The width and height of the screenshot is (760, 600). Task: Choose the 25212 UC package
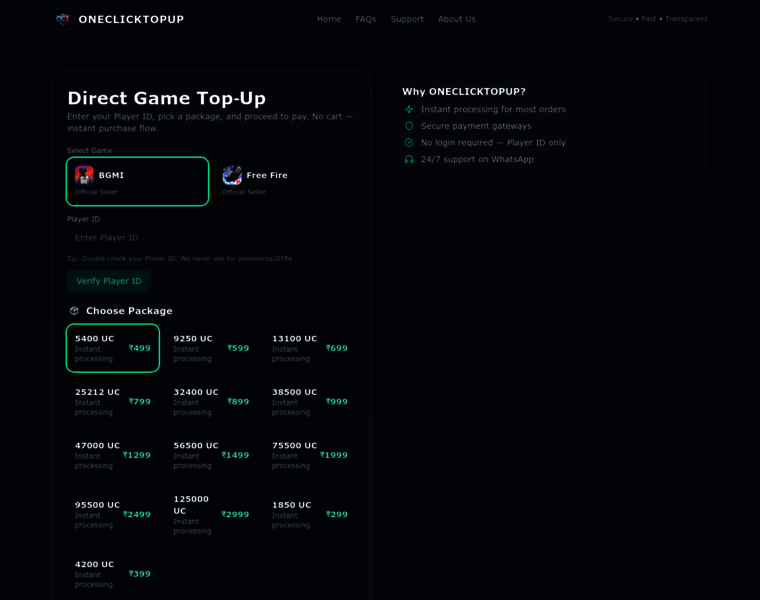[113, 401]
